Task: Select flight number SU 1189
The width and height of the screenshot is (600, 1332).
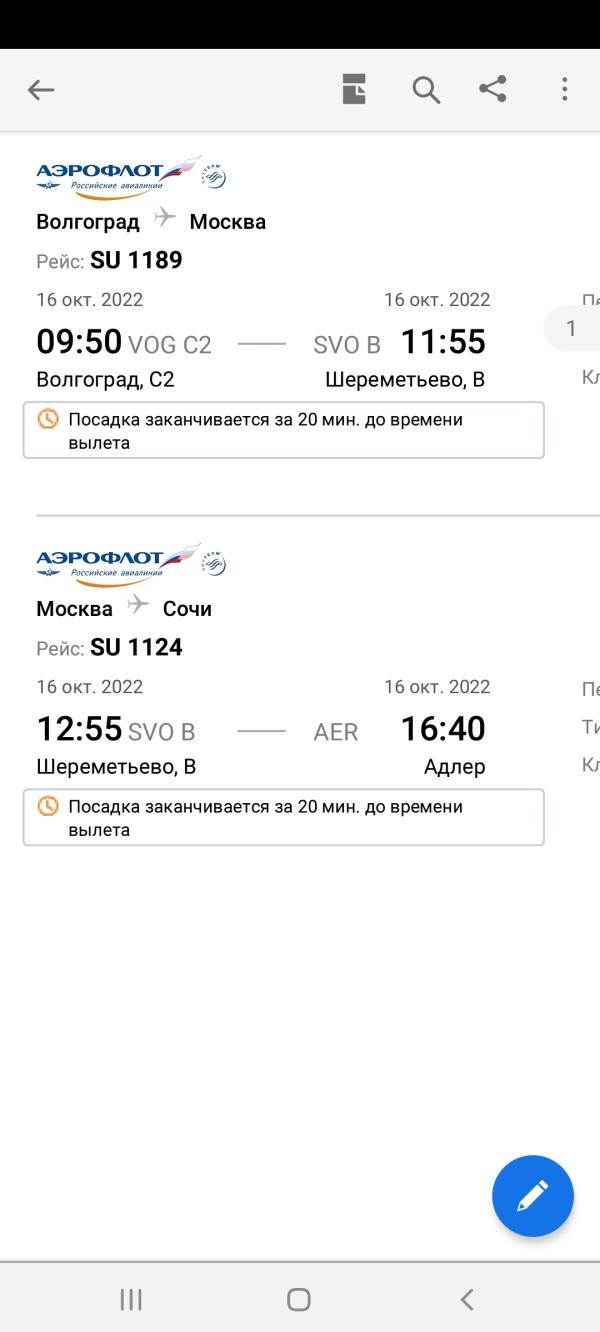Action: (136, 261)
